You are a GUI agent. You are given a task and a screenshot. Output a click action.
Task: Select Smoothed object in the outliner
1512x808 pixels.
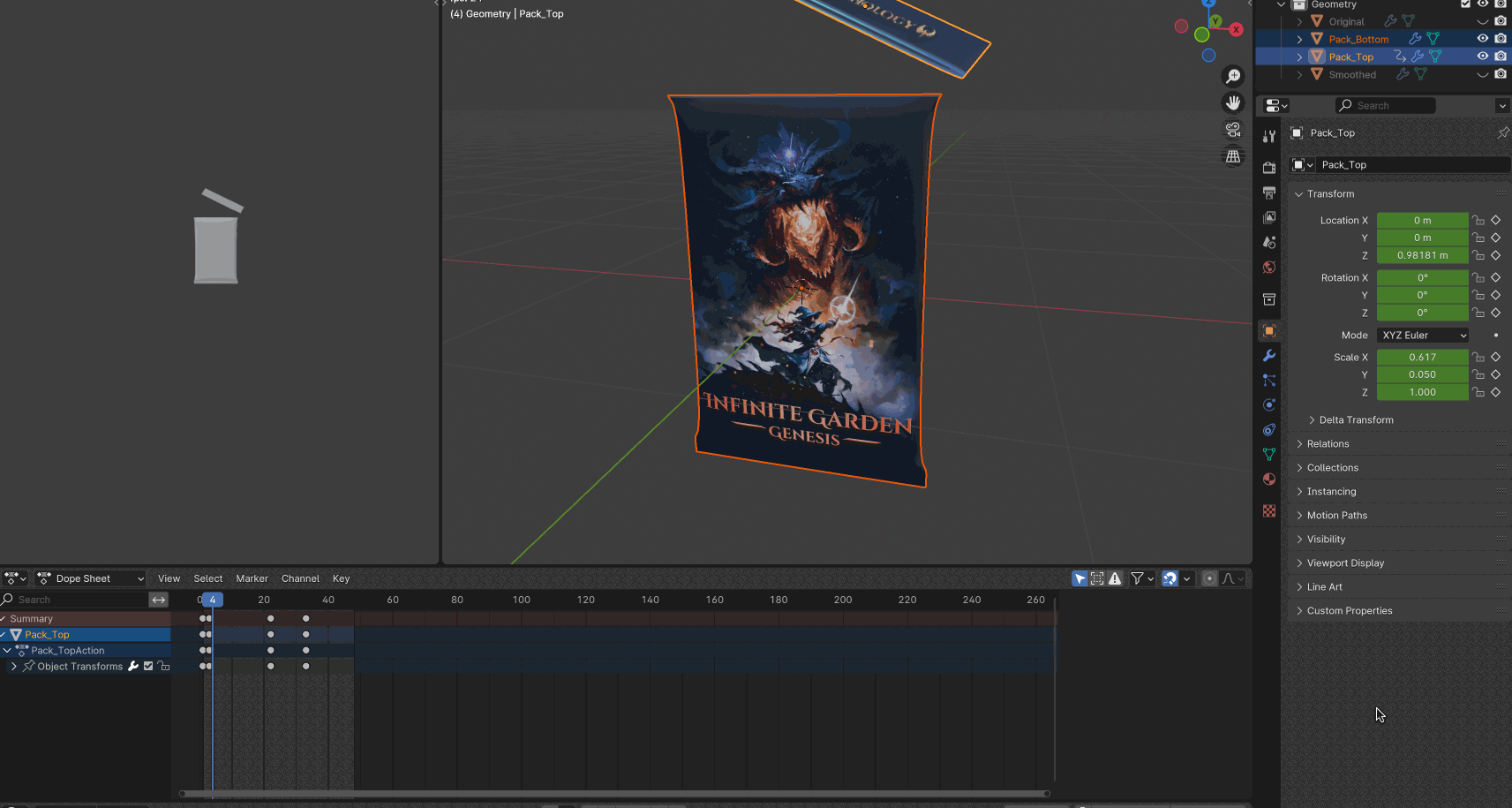tap(1352, 75)
